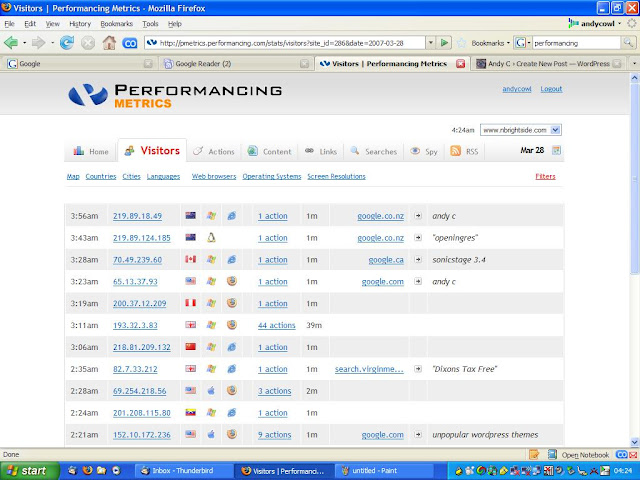The image size is (640, 480).
Task: Click the Linux penguin icon for 219.89.124.185
Action: point(211,238)
